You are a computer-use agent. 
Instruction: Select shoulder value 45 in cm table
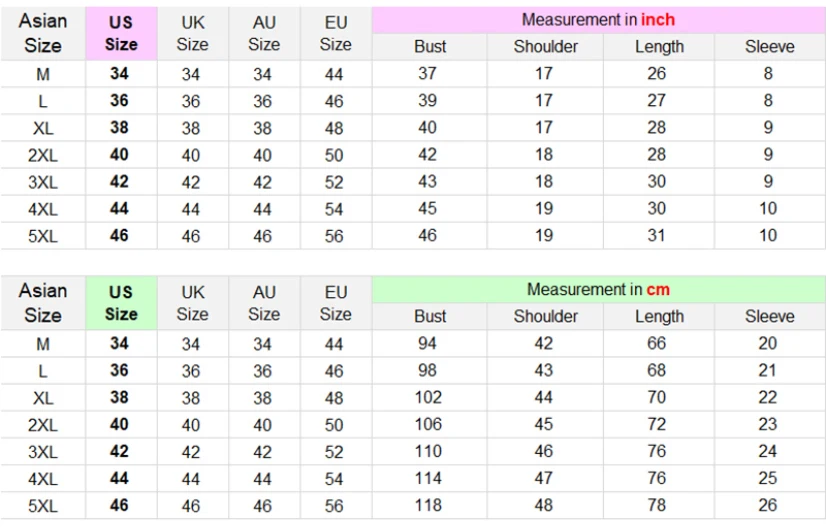pyautogui.click(x=544, y=424)
